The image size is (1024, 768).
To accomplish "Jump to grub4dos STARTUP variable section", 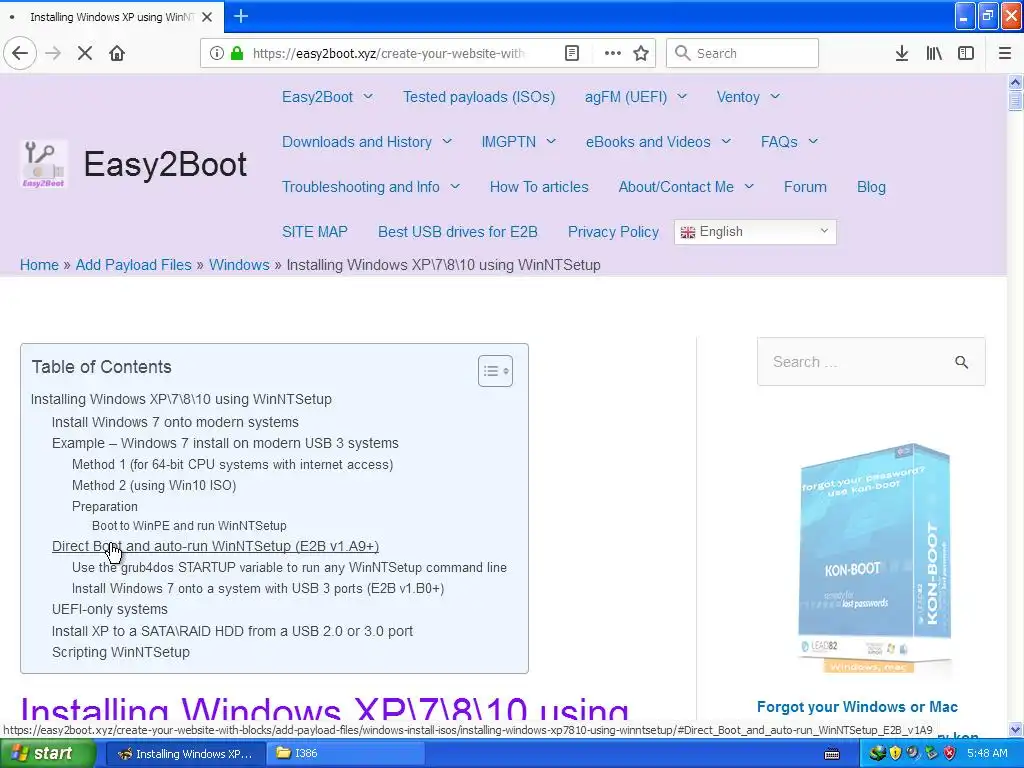I will point(289,567).
